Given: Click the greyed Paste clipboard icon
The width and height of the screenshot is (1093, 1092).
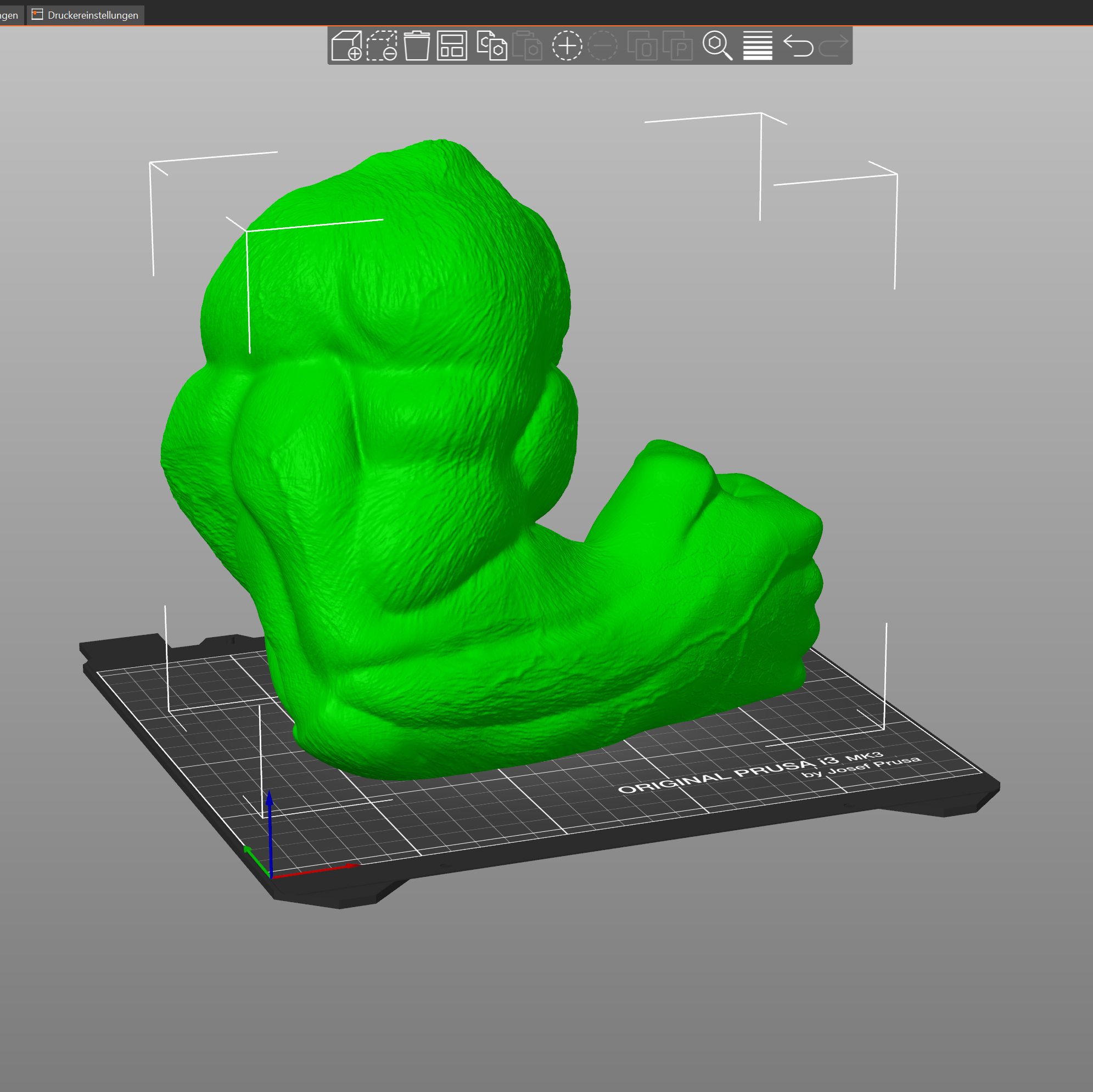Looking at the screenshot, I should point(526,46).
